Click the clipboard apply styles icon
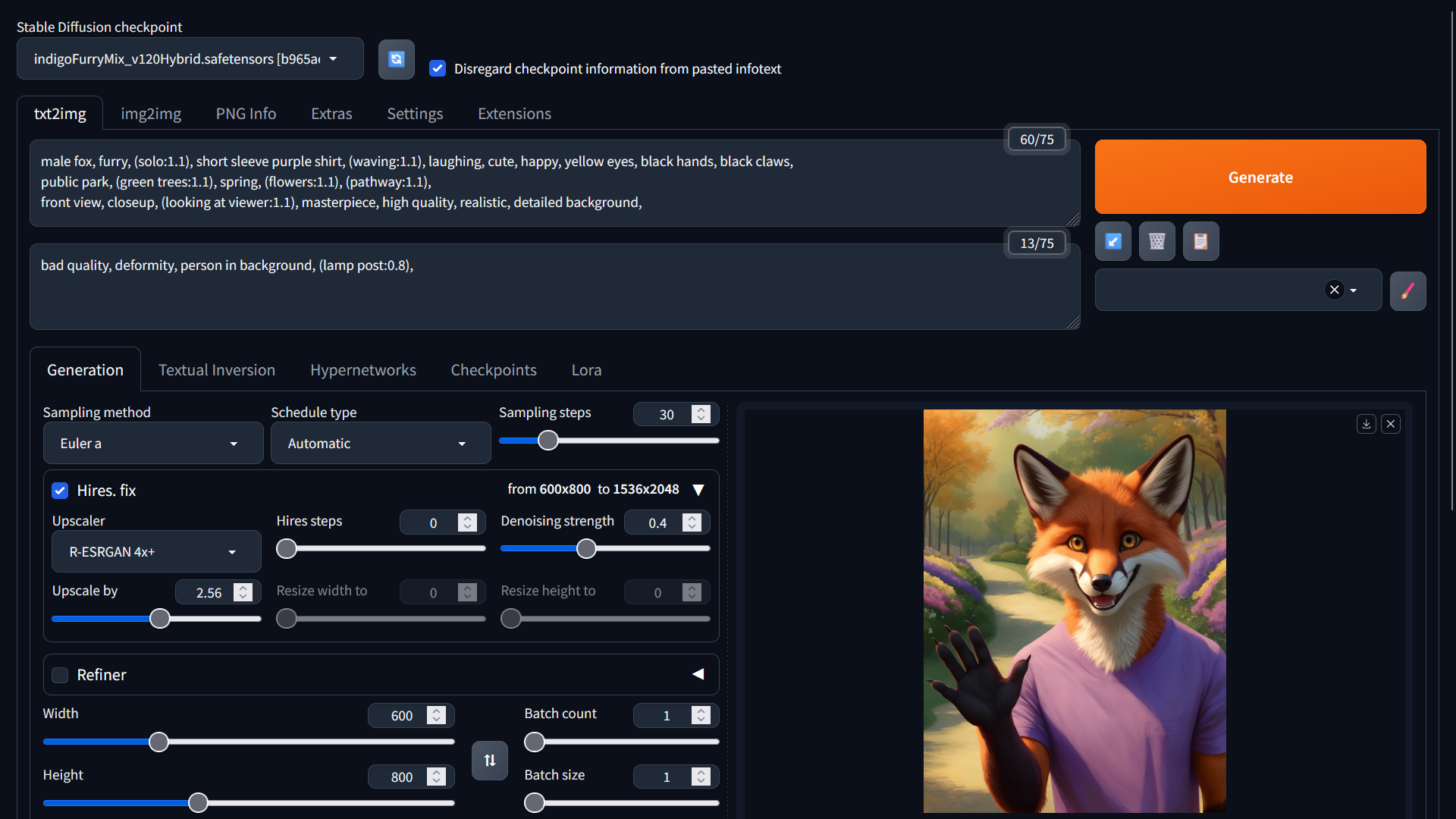Image resolution: width=1456 pixels, height=819 pixels. [1200, 241]
